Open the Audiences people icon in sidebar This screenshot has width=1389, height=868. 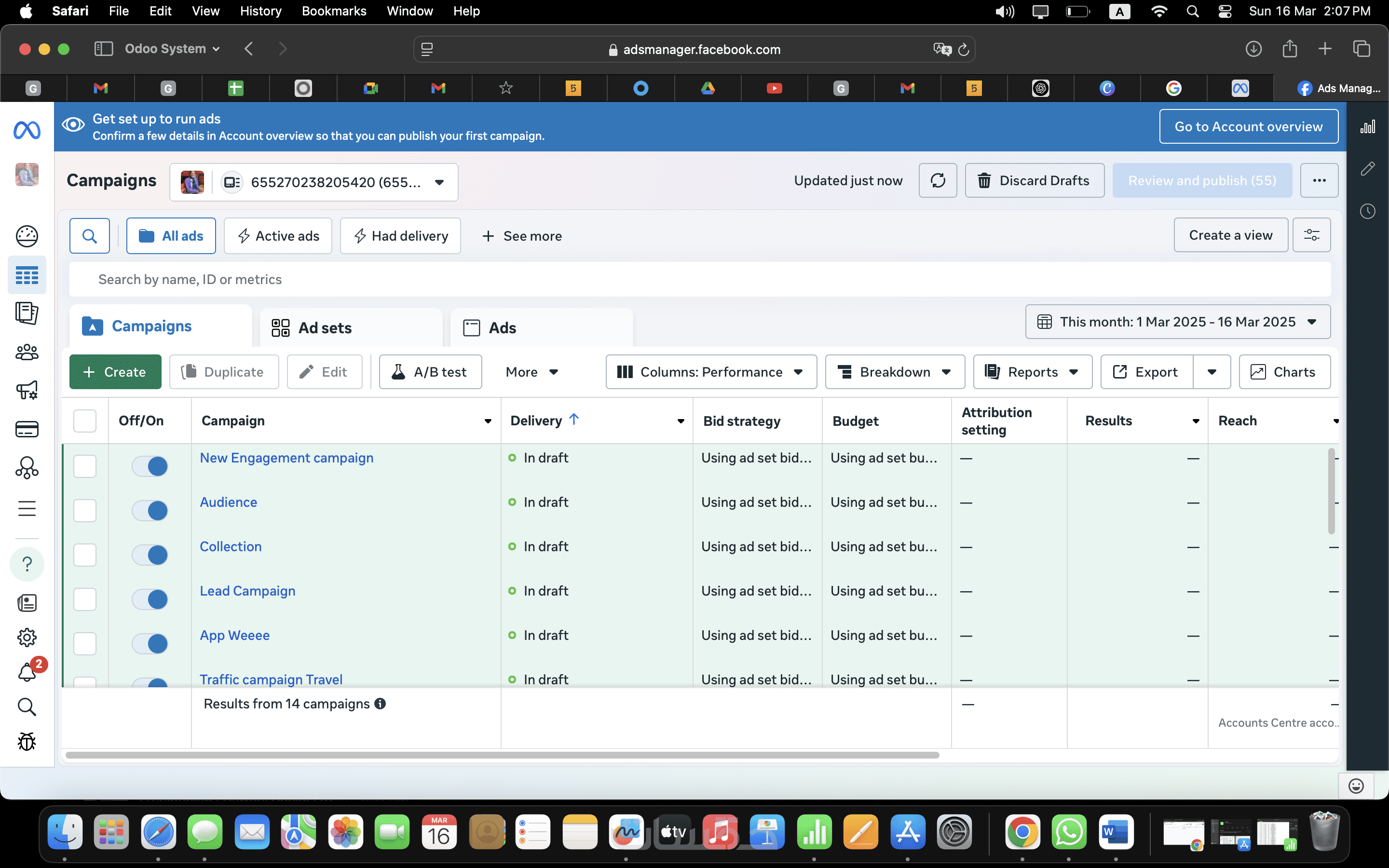[x=27, y=352]
